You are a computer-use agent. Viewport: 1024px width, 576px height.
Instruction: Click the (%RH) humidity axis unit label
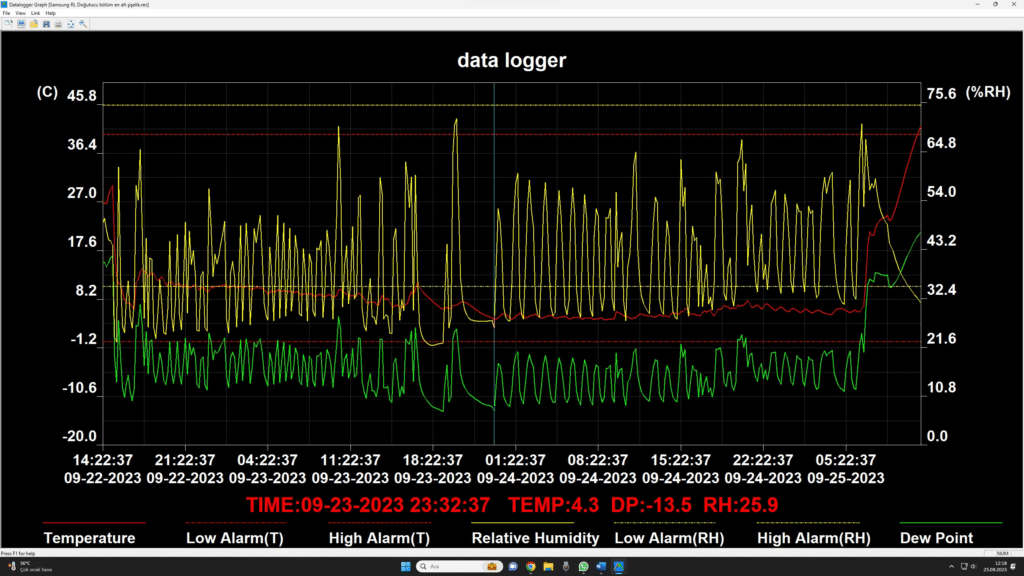pyautogui.click(x=988, y=92)
